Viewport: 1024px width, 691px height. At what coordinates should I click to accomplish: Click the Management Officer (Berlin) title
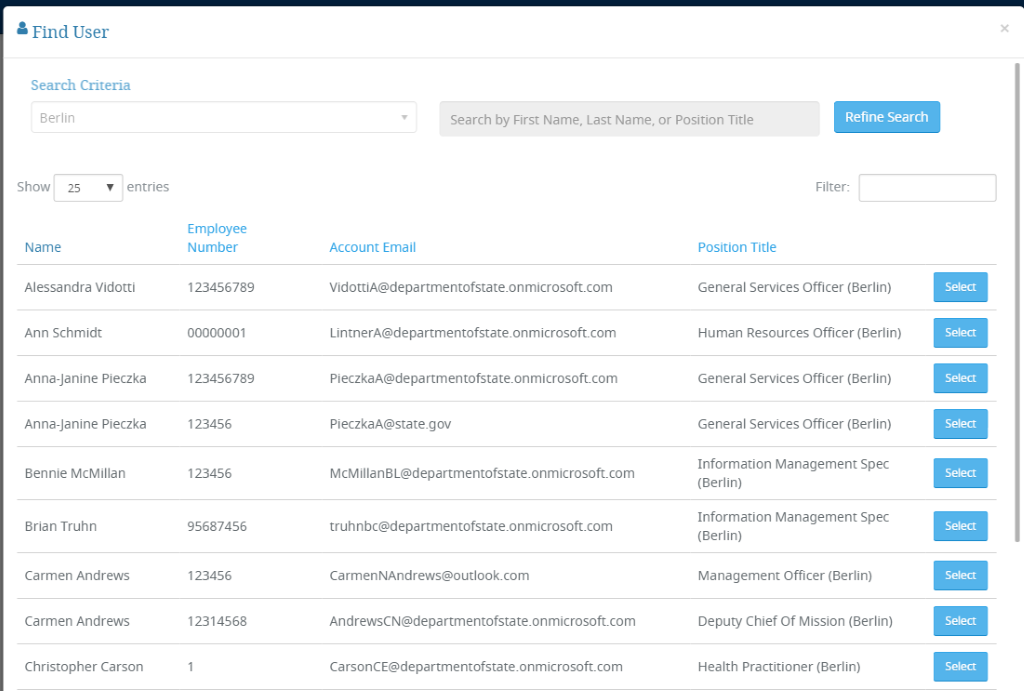(785, 575)
